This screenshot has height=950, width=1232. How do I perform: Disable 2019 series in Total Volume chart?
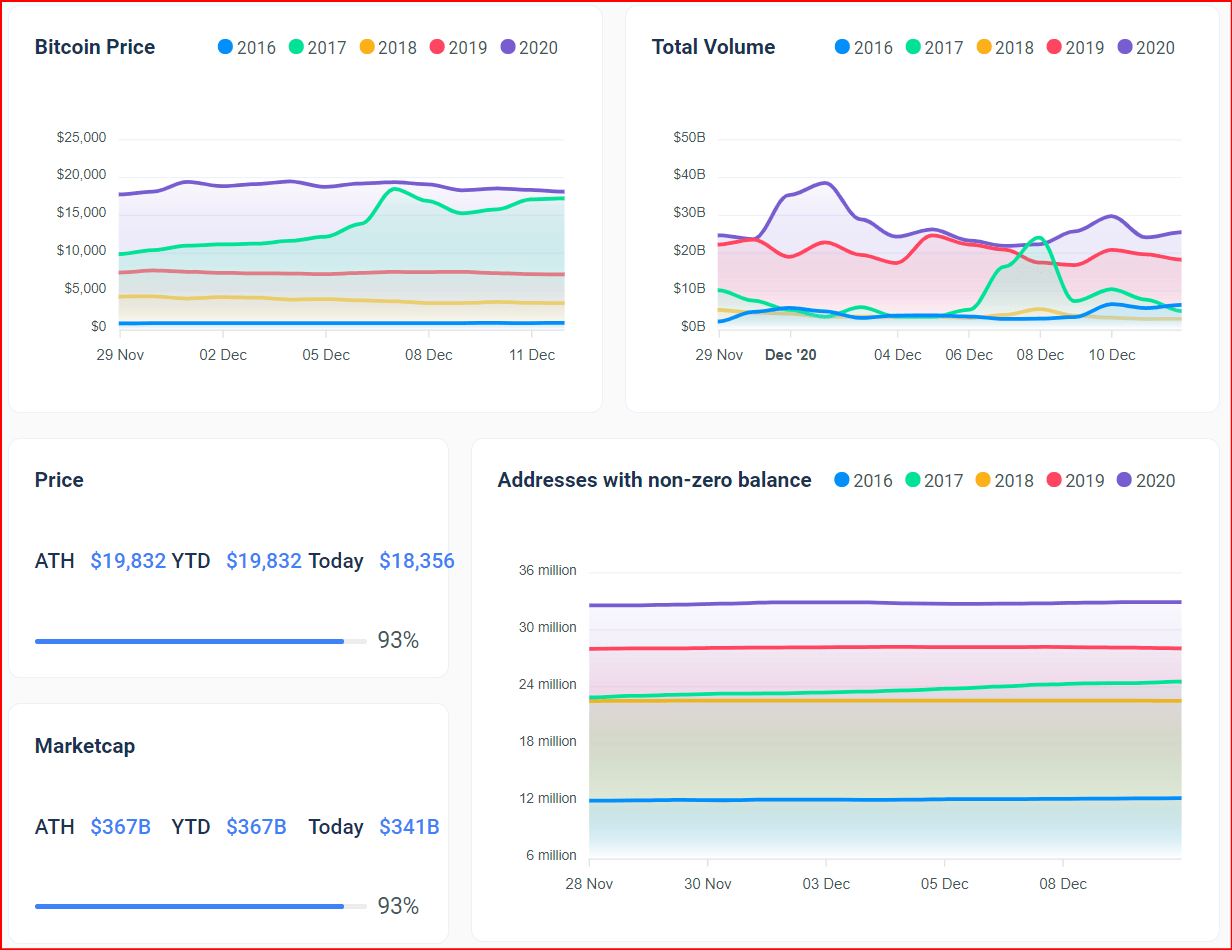[1075, 47]
